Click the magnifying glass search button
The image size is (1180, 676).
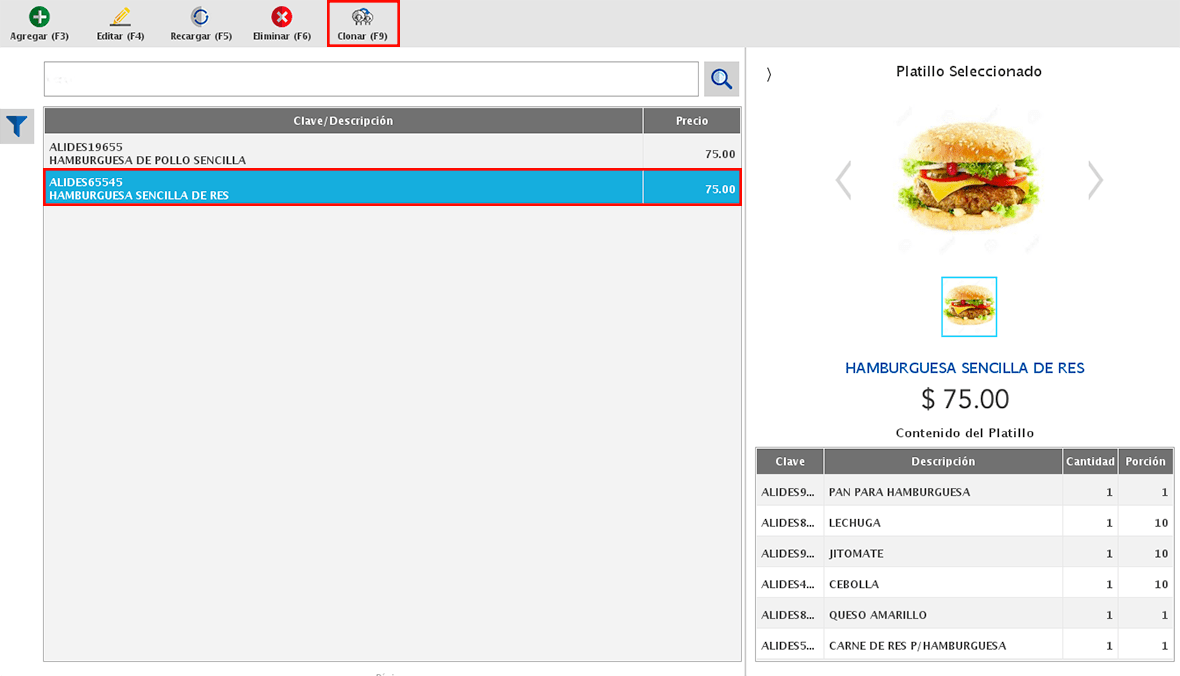click(721, 79)
